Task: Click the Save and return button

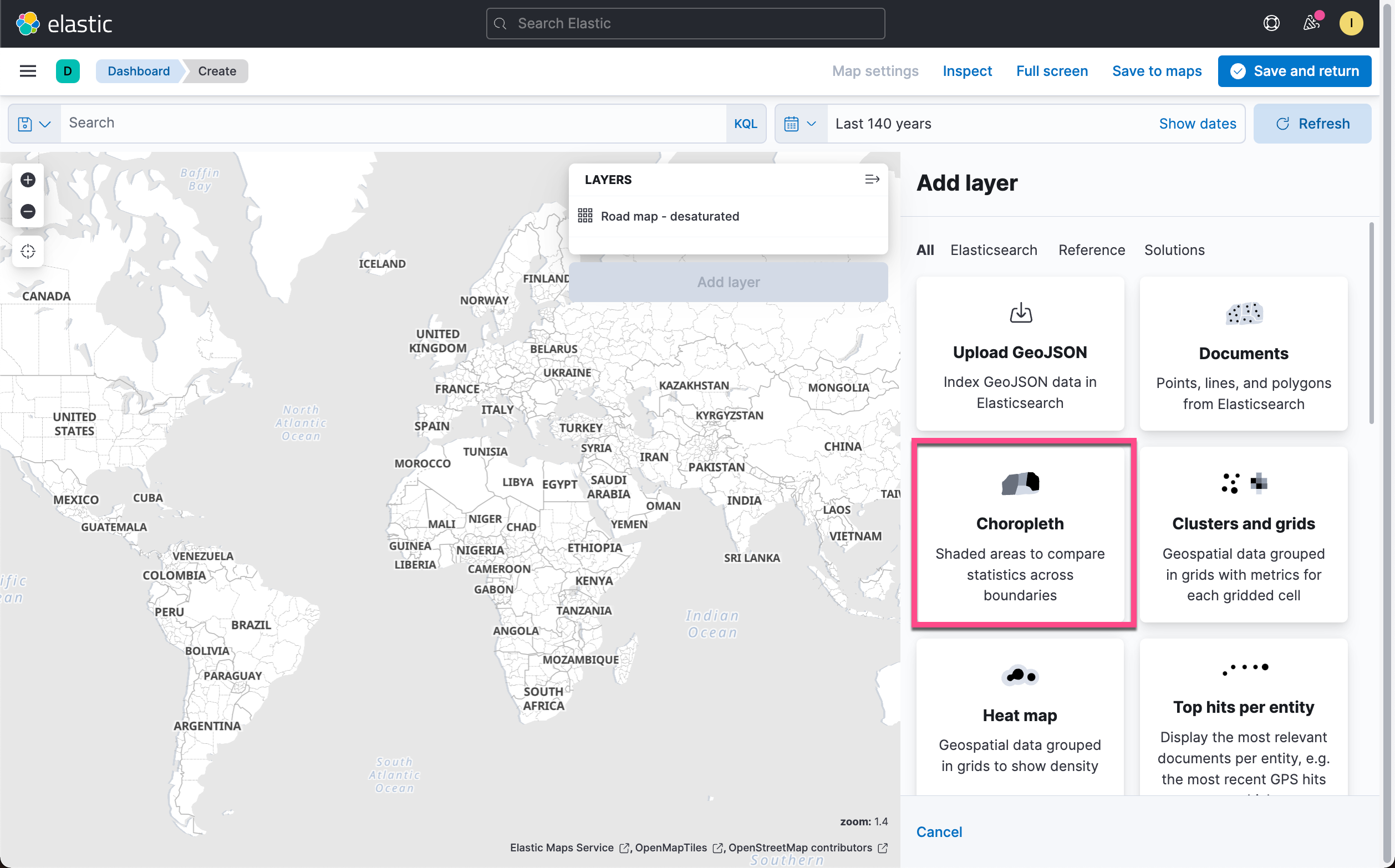Action: [1294, 71]
